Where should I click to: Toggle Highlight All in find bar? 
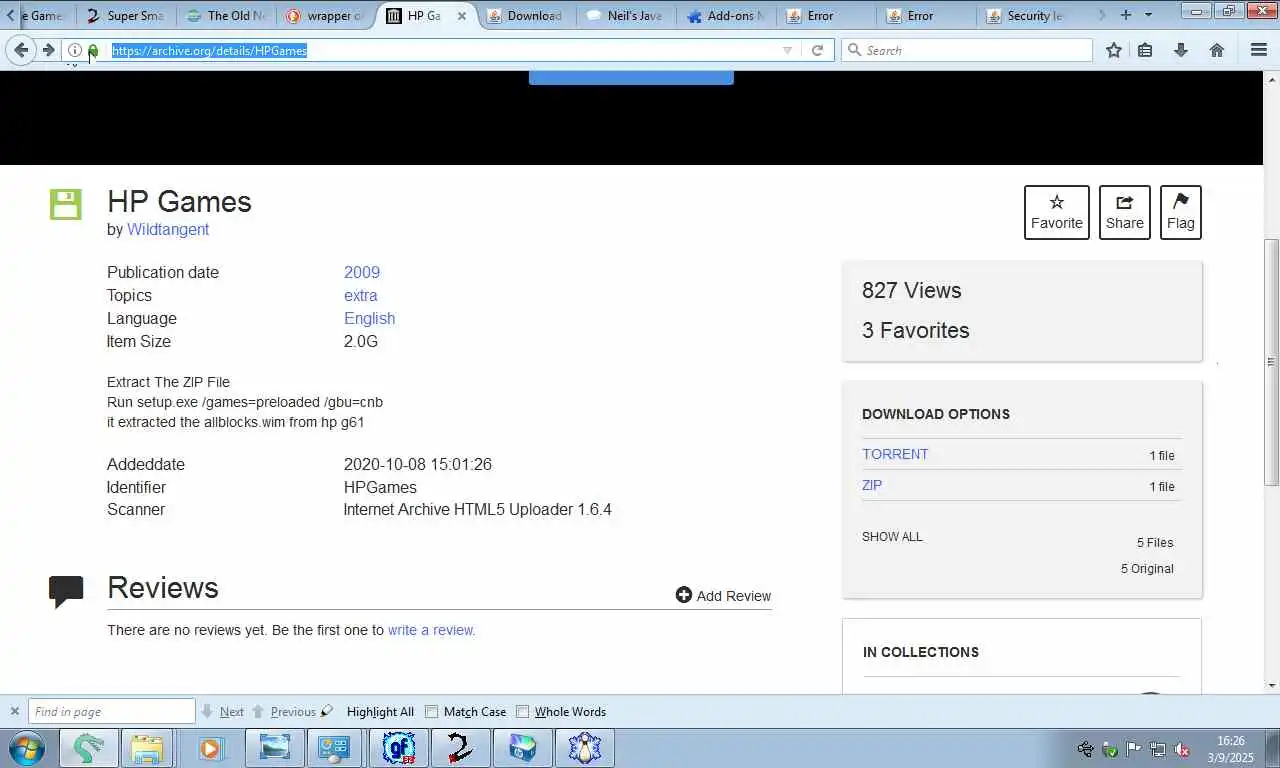(380, 712)
